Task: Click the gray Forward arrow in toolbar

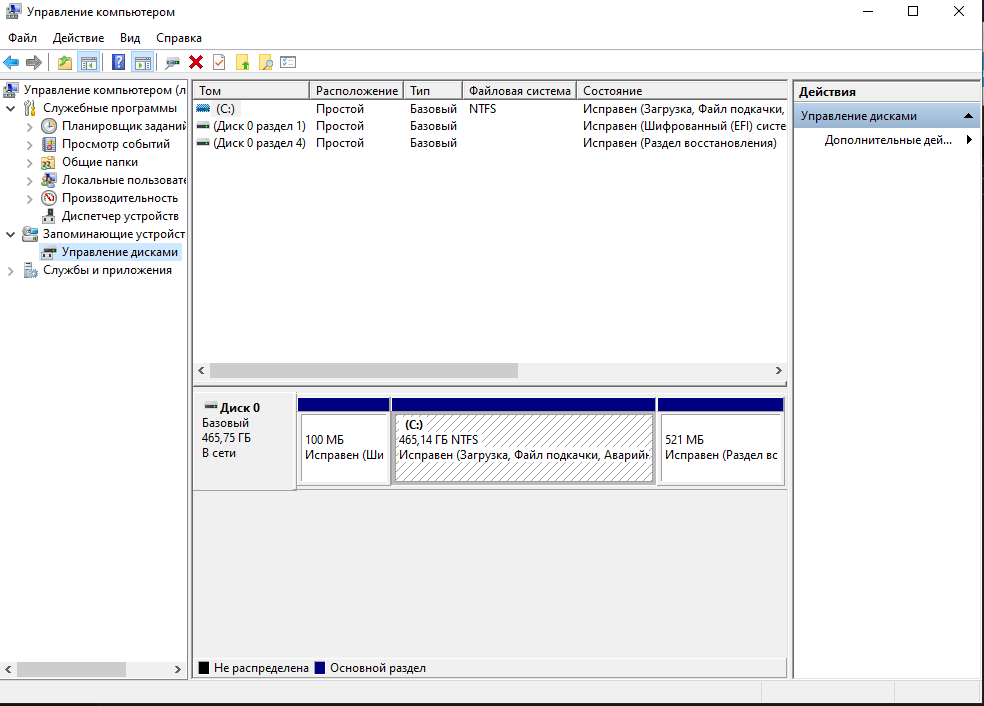Action: tap(34, 62)
